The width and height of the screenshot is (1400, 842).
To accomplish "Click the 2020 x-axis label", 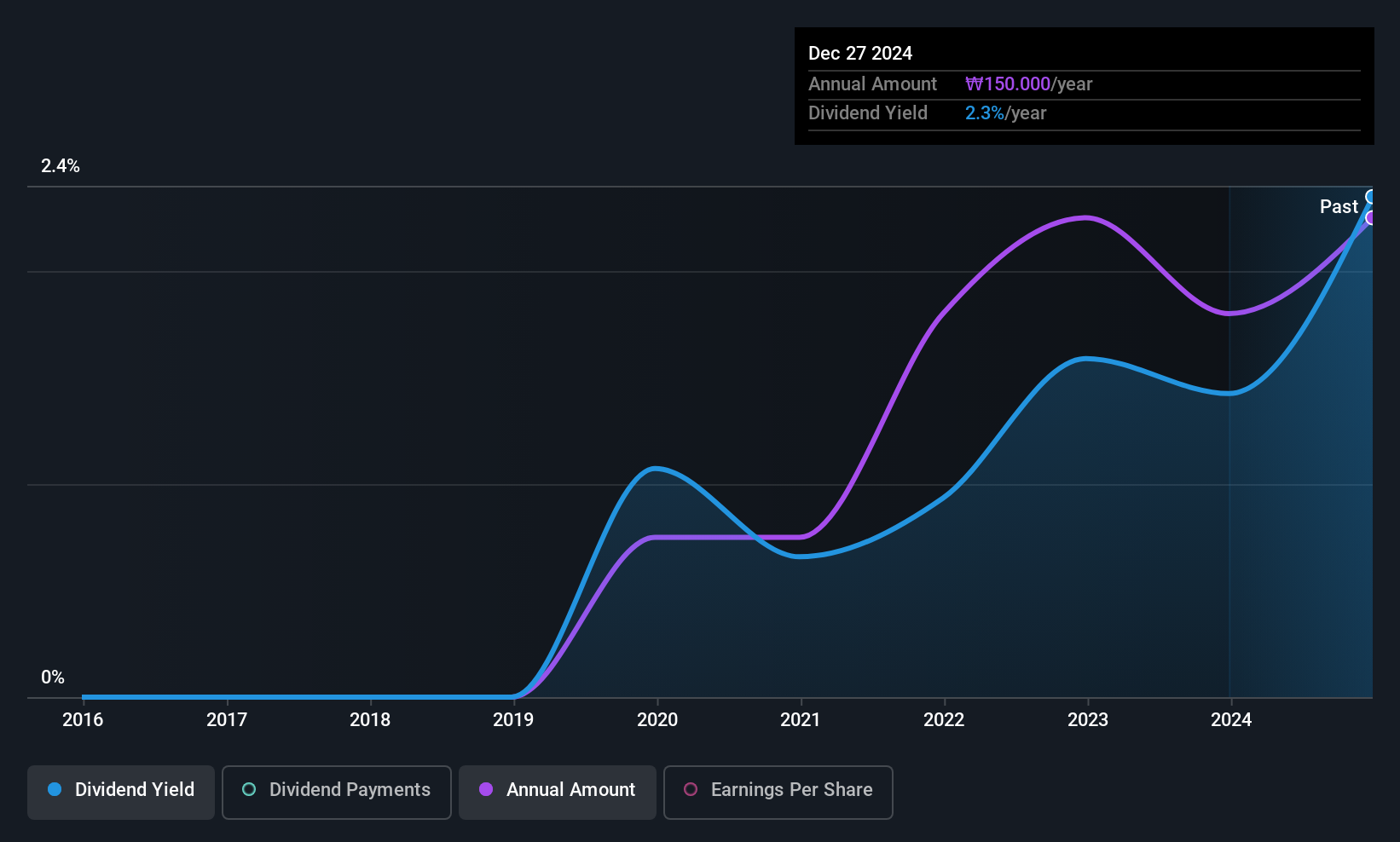I will 657,719.
